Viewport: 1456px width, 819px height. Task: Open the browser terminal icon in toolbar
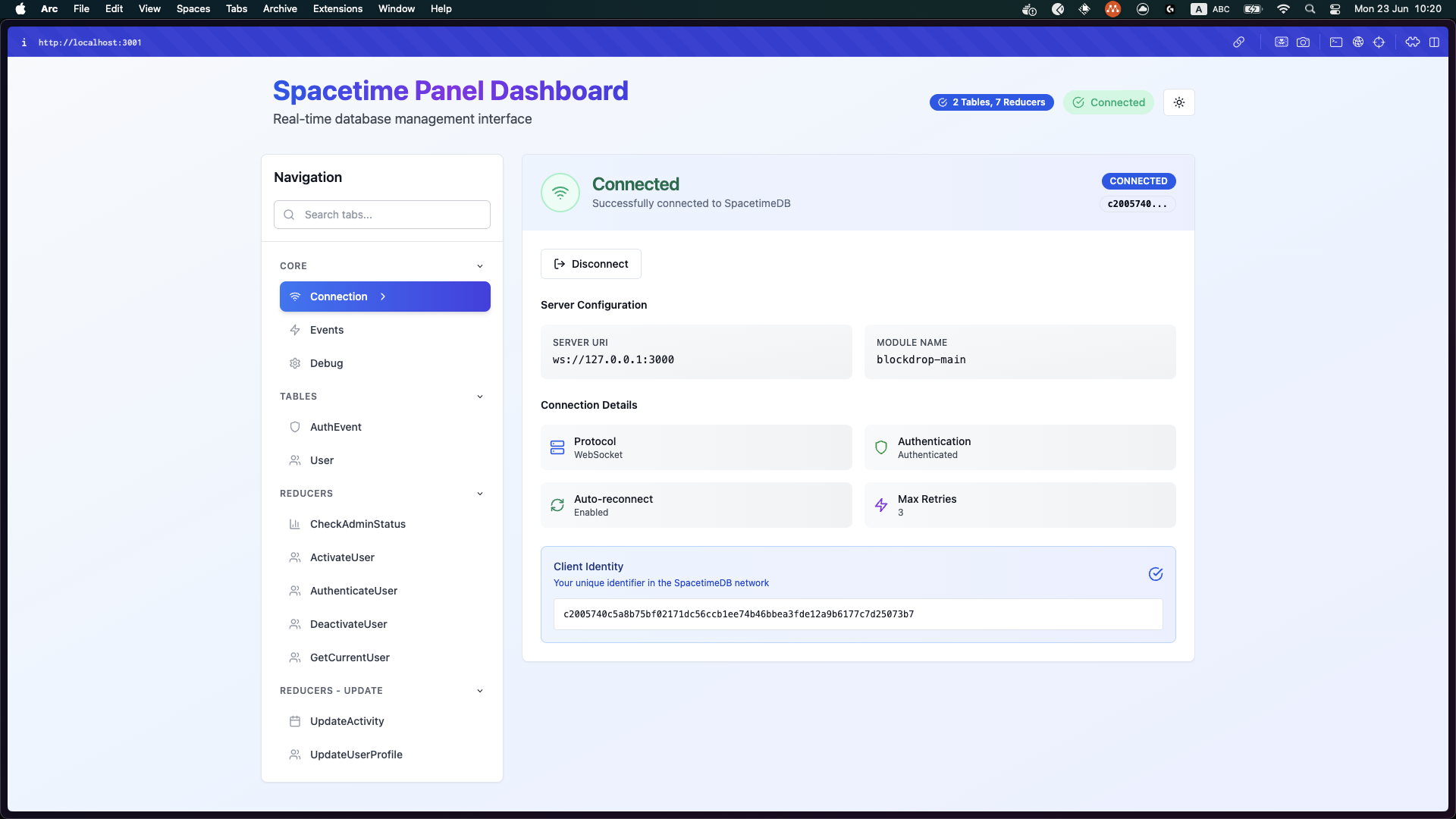(1336, 42)
